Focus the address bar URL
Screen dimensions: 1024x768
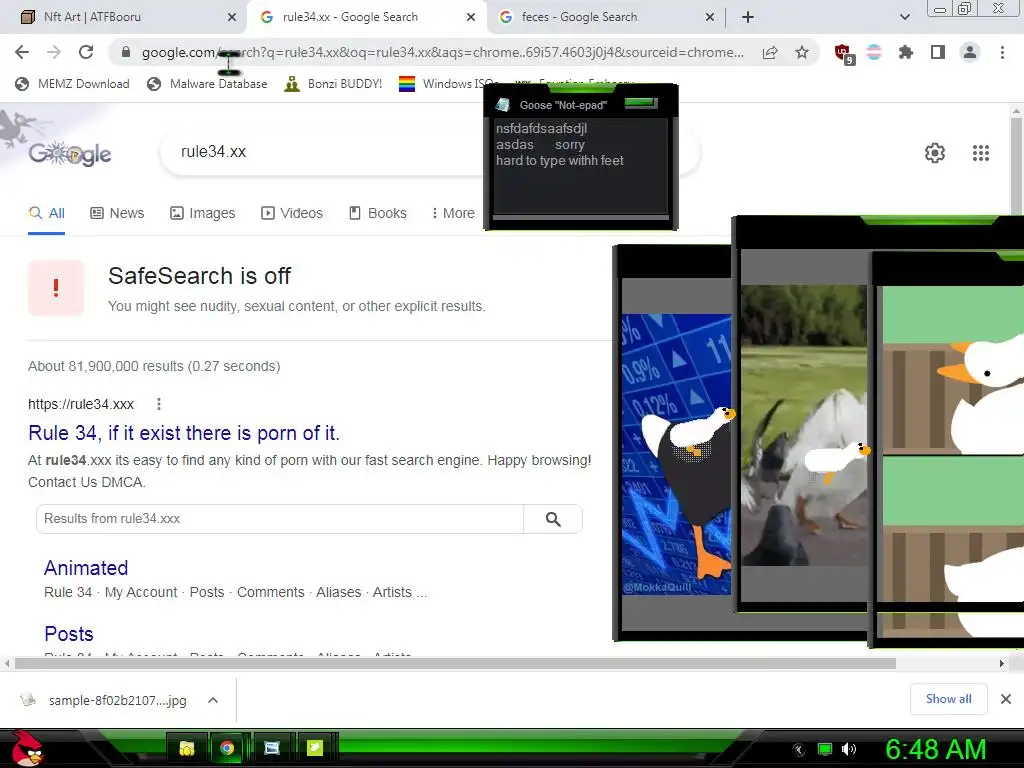click(442, 52)
